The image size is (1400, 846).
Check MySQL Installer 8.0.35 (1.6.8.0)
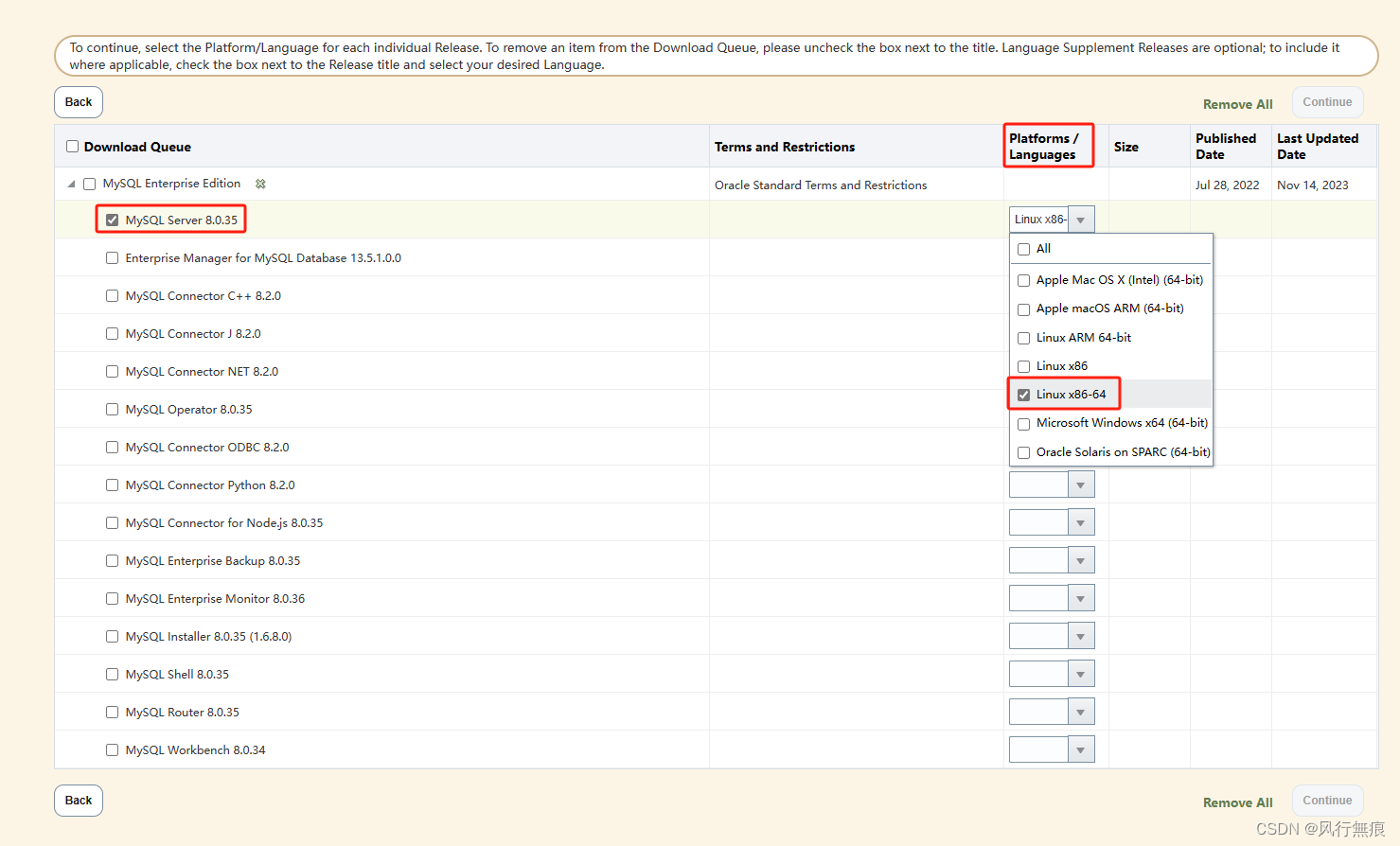click(113, 636)
